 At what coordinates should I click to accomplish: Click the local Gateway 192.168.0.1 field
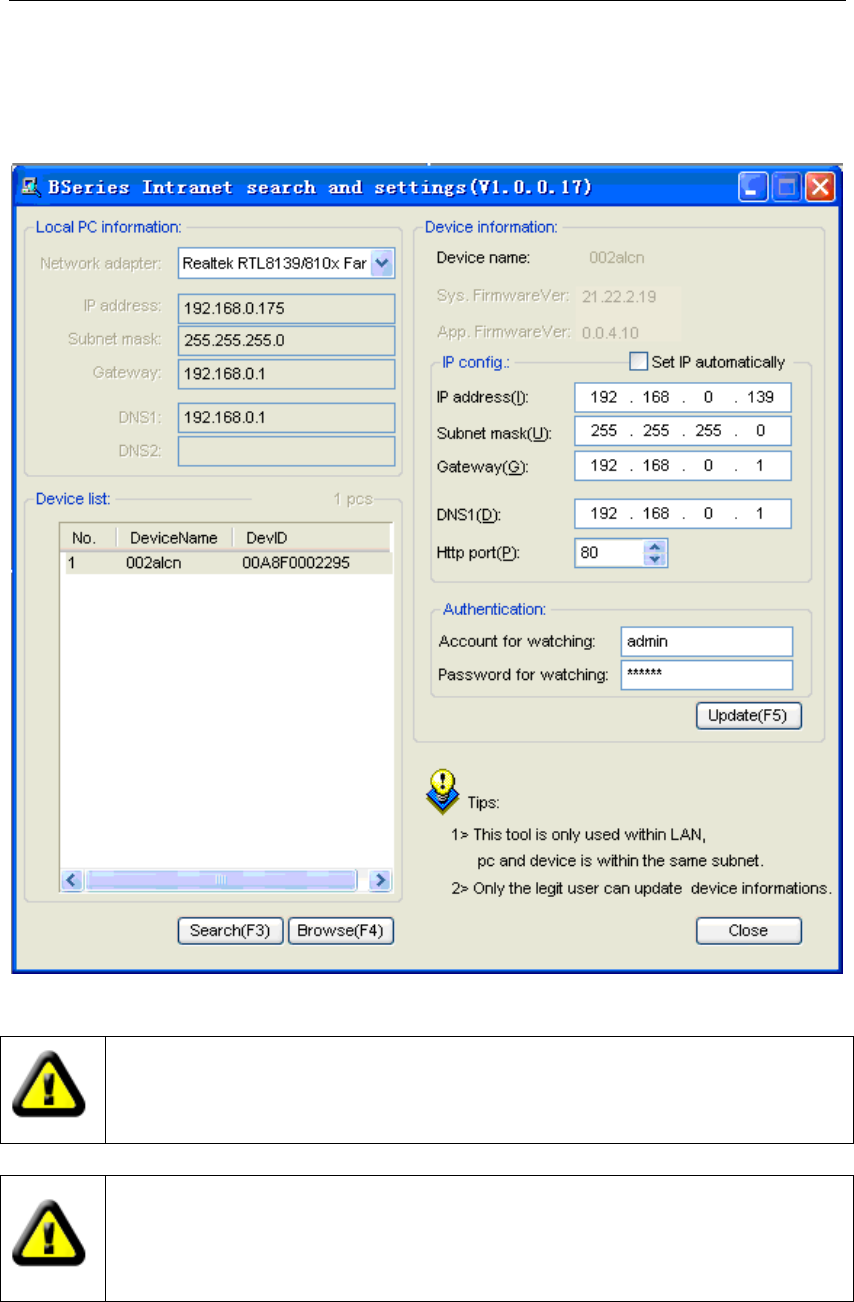[286, 374]
